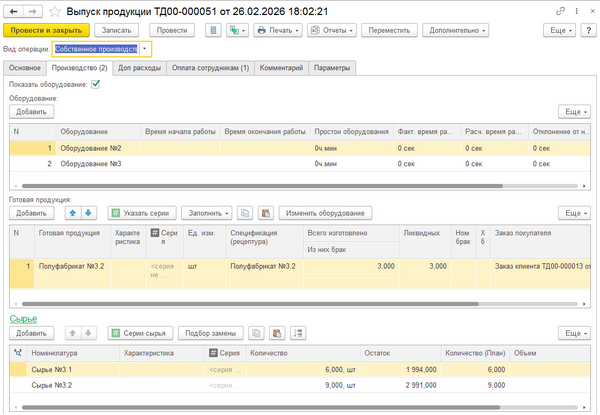Viewport: 600px width, 415px height.
Task: Copy rows in finished products toolbar
Action: pos(246,213)
